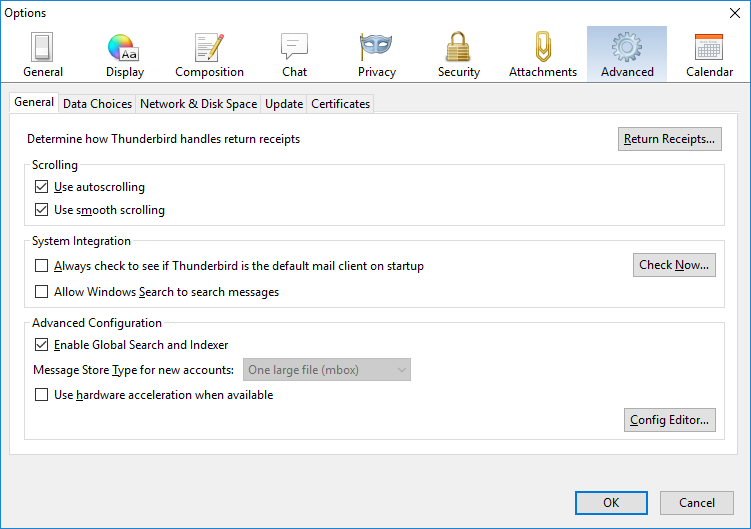Switch to the Certificates tab
751x529 pixels.
point(341,104)
